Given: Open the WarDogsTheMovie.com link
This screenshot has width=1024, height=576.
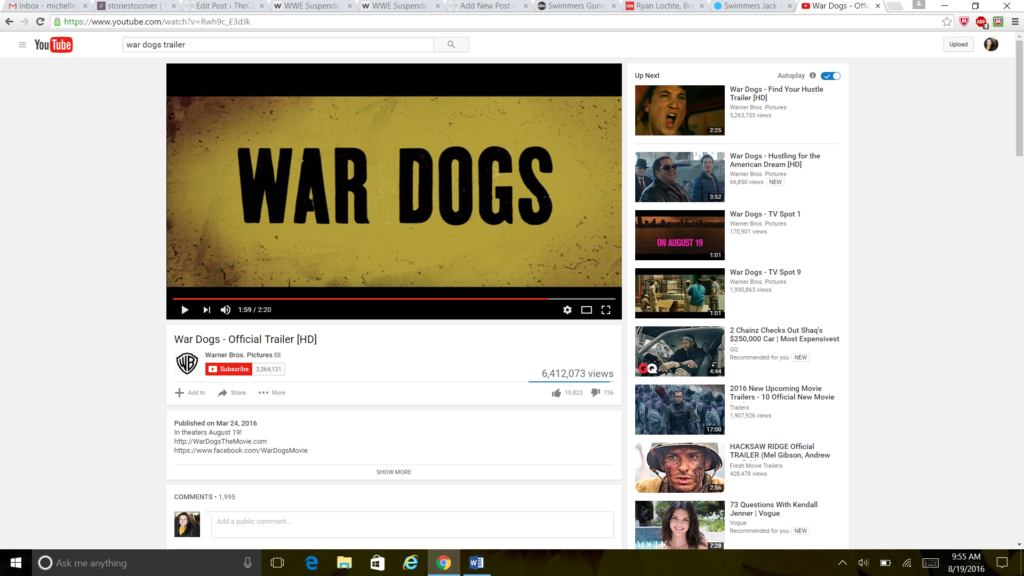Looking at the screenshot, I should click(x=220, y=441).
